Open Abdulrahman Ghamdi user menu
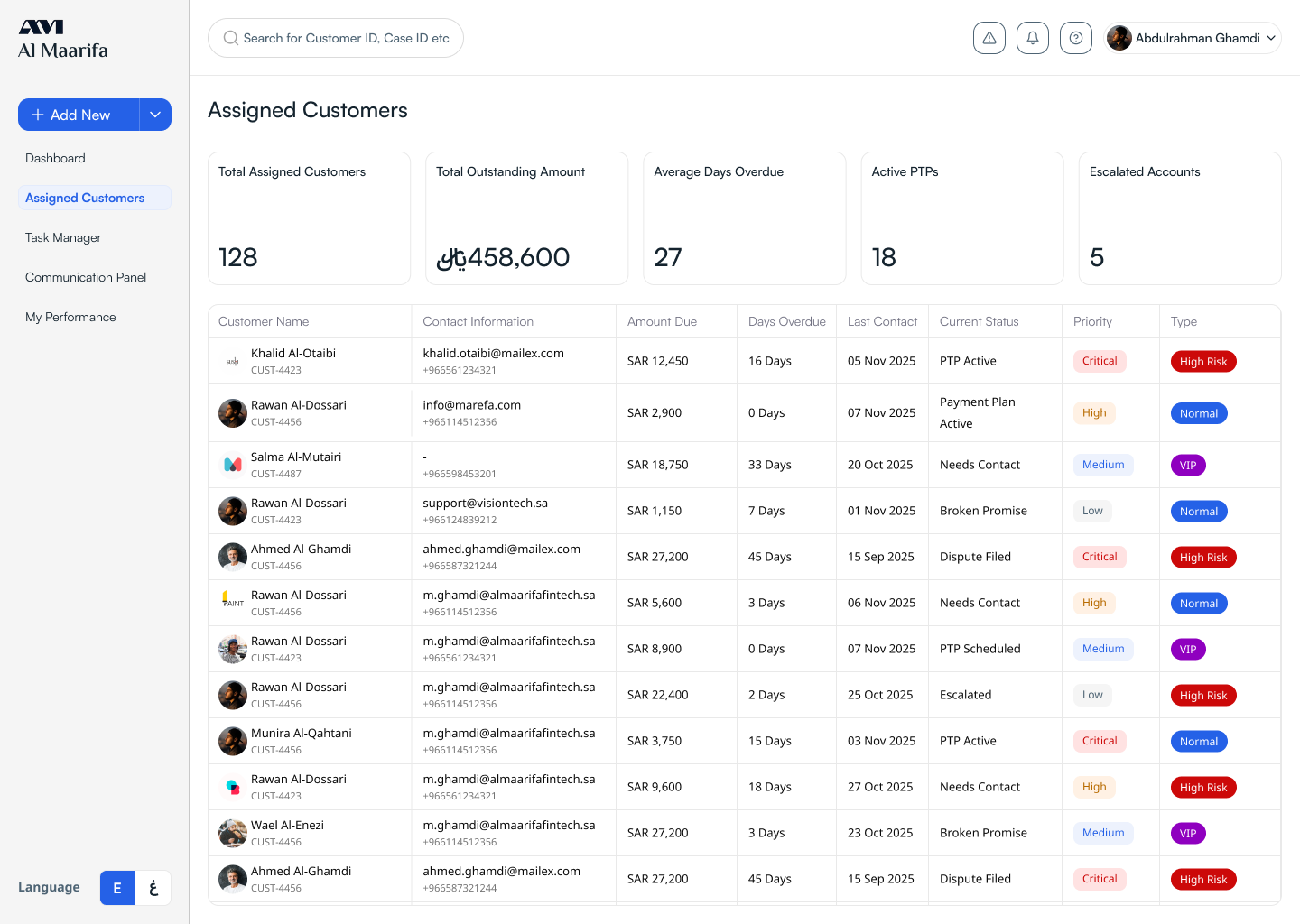The width and height of the screenshot is (1300, 924). (1192, 38)
